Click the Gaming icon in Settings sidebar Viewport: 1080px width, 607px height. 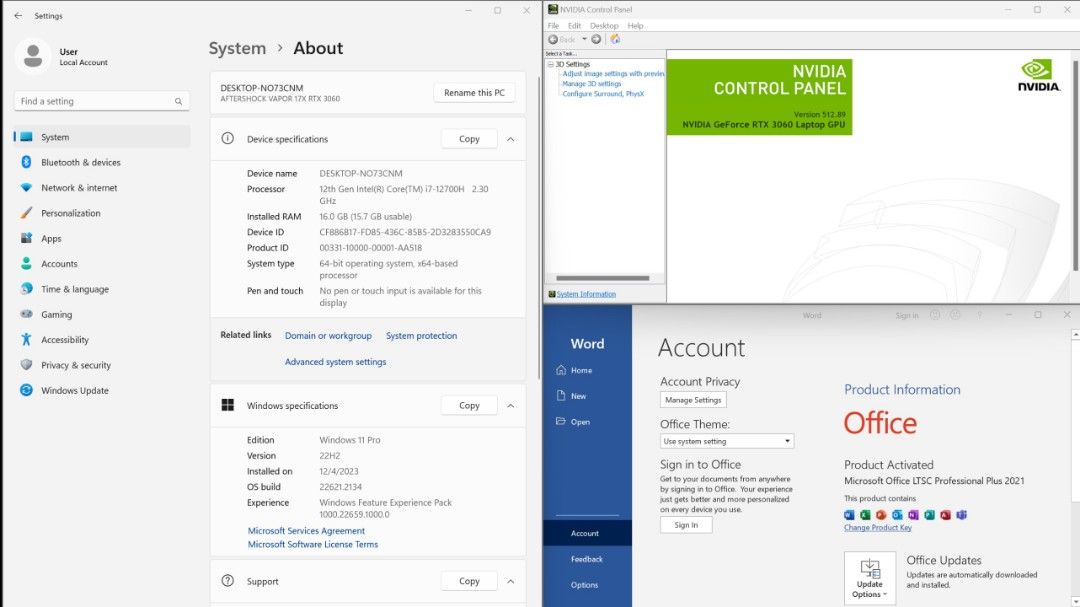pyautogui.click(x=26, y=314)
